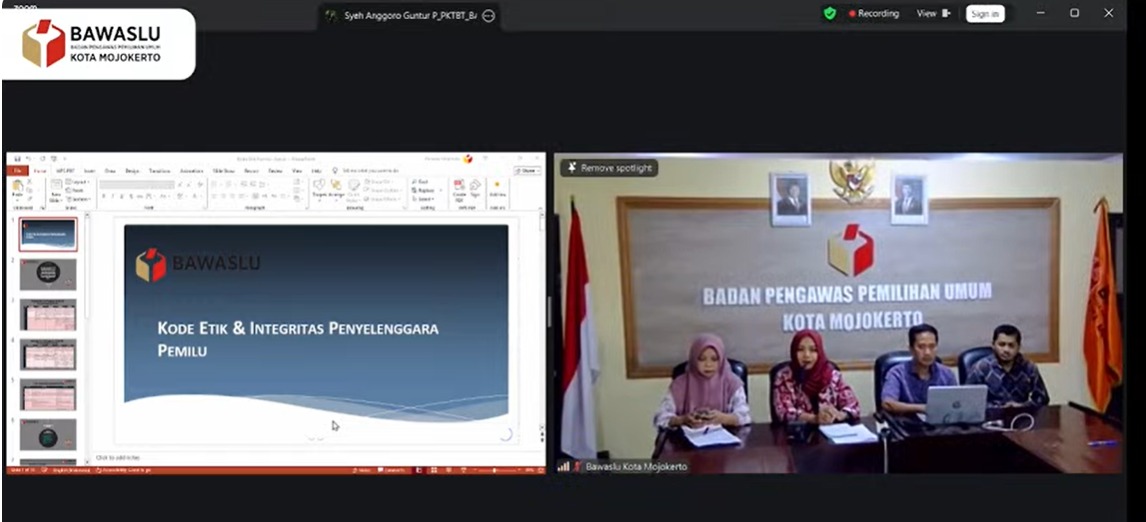This screenshot has height=522, width=1146.
Task: Switch to the Home ribbon tab
Action: pyautogui.click(x=40, y=171)
